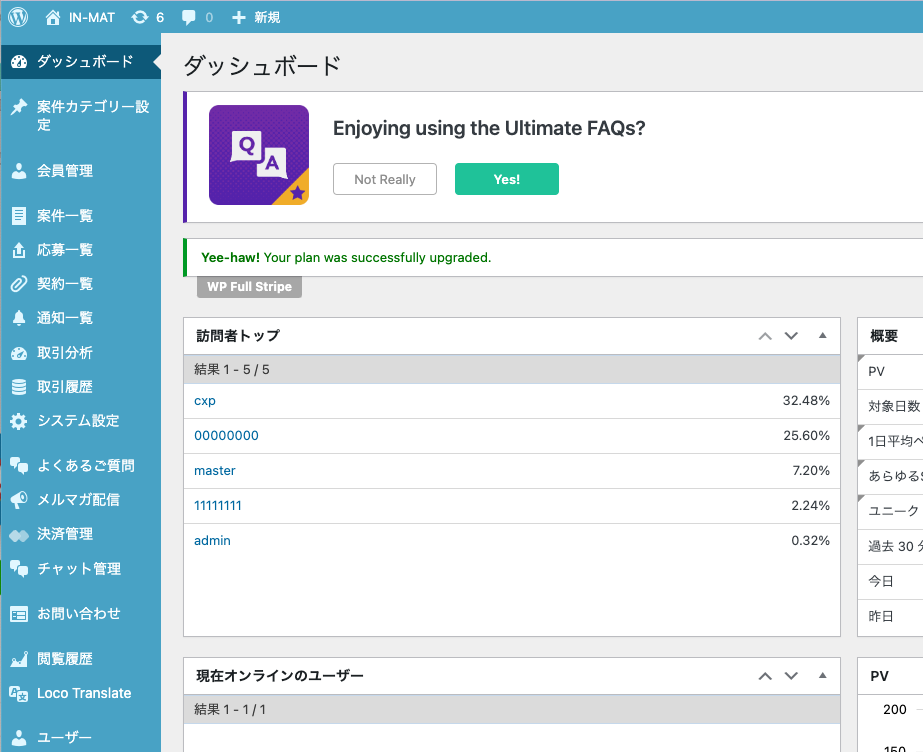Move 訪問者トップ widget down
923x752 pixels.
coord(791,336)
